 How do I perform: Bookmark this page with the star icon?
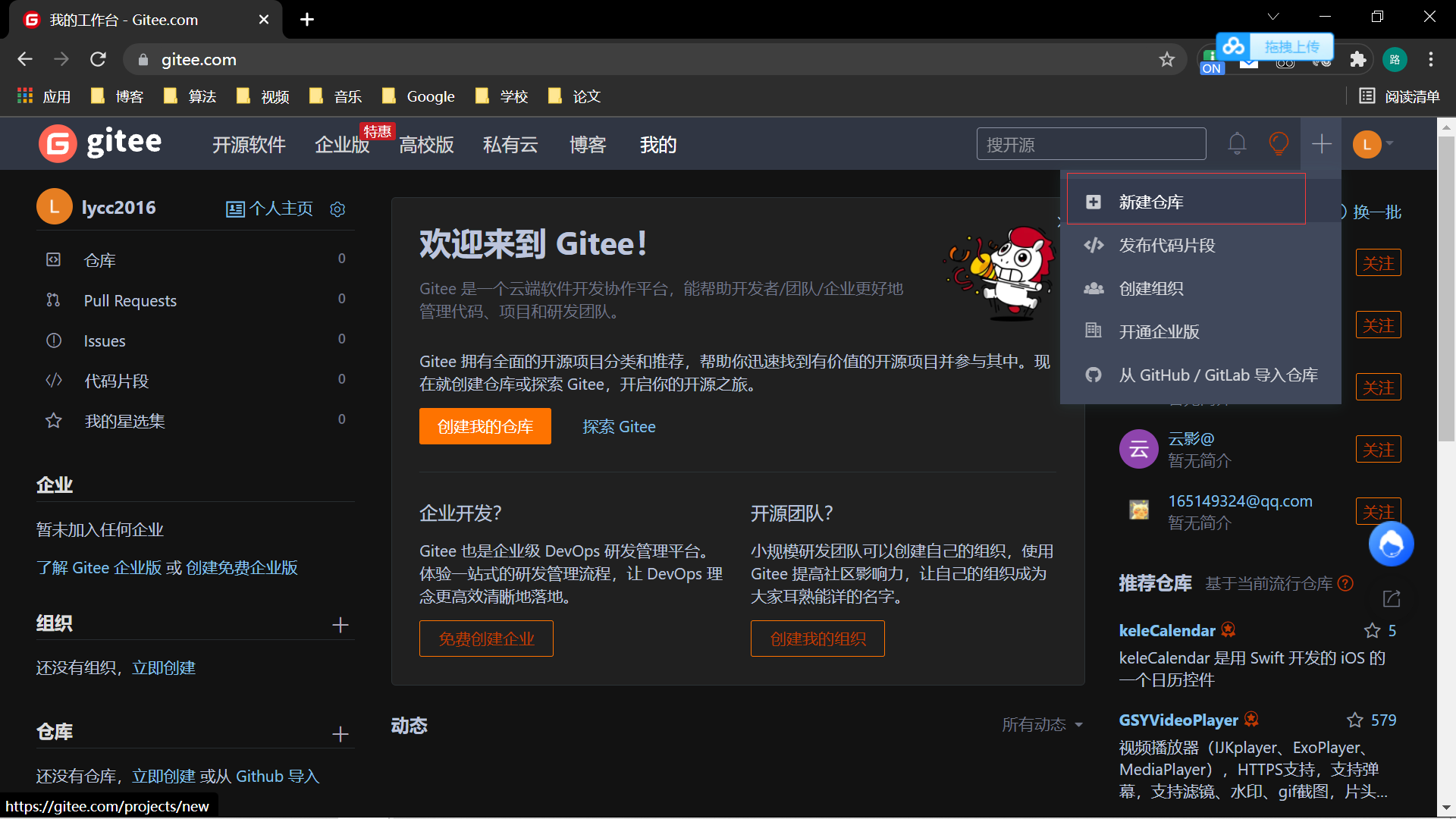pos(1166,59)
